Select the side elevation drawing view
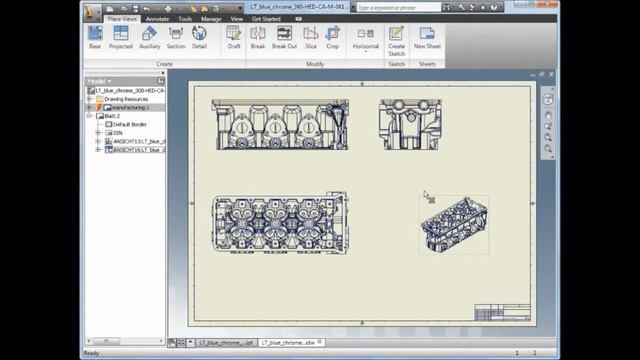The height and width of the screenshot is (360, 640). point(410,124)
